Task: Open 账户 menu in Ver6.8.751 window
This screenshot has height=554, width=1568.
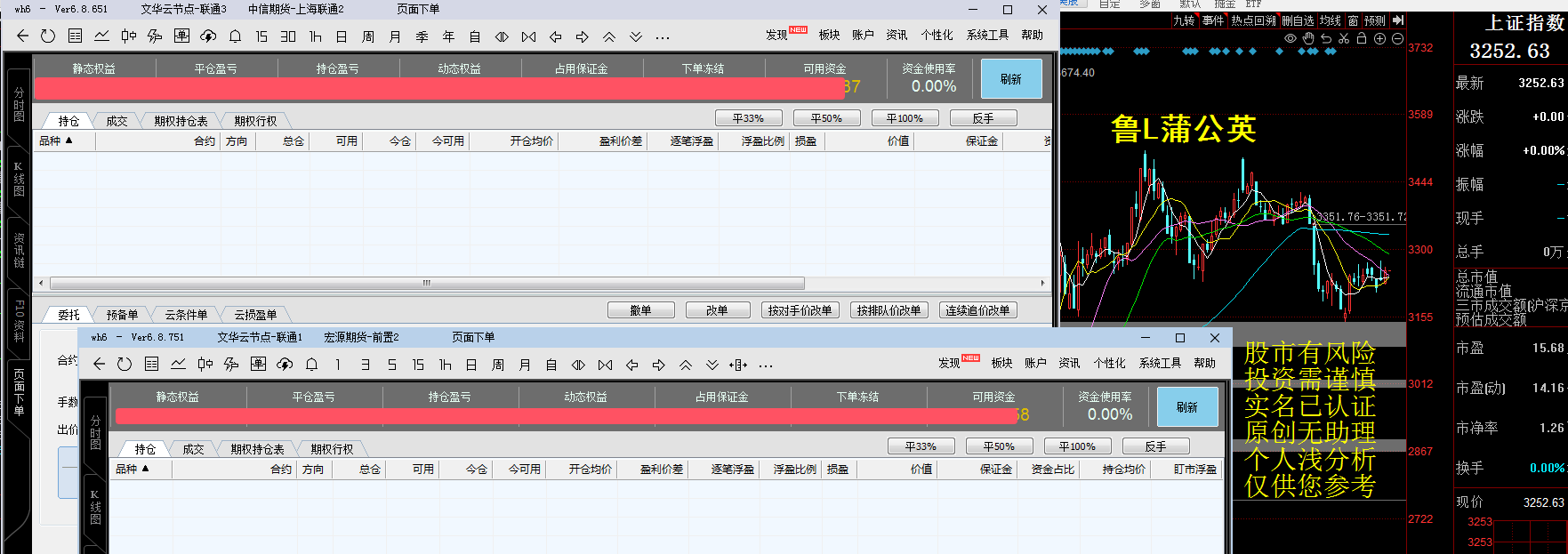Action: [1035, 363]
